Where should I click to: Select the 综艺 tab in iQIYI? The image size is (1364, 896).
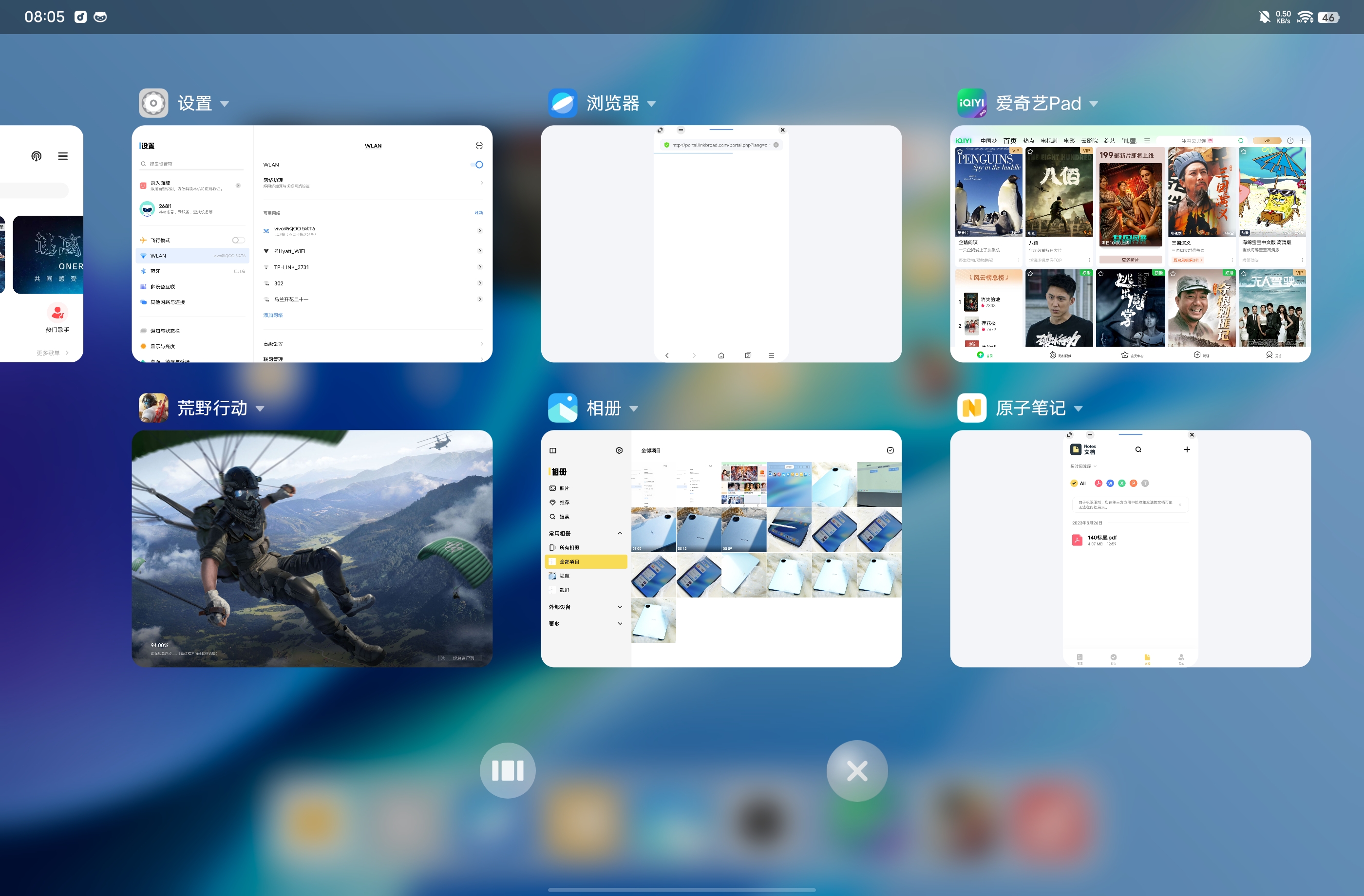click(x=1110, y=141)
